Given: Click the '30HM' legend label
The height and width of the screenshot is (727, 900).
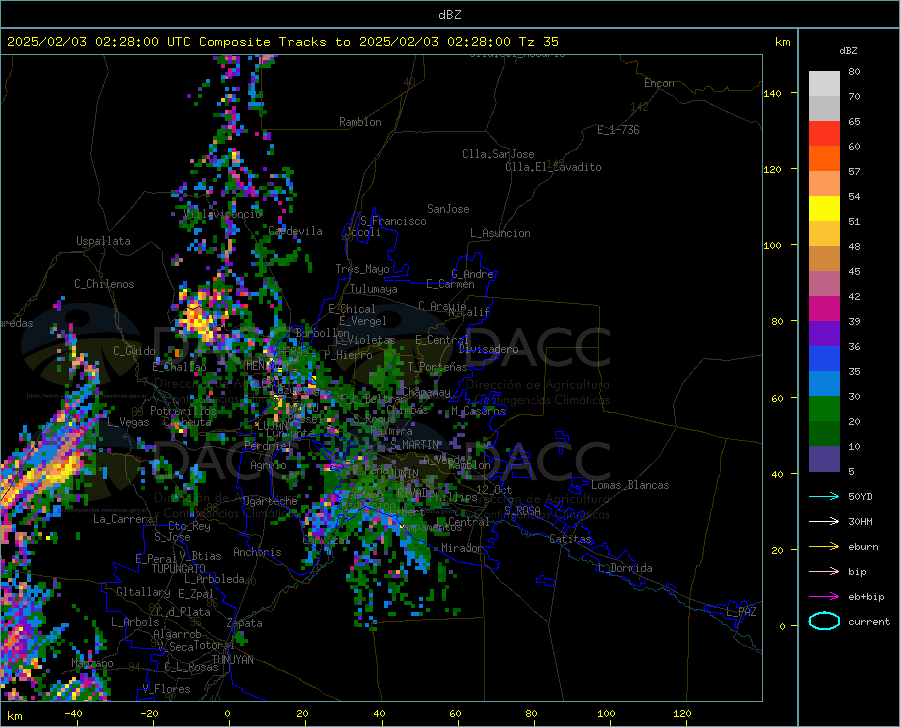Looking at the screenshot, I should coord(860,522).
